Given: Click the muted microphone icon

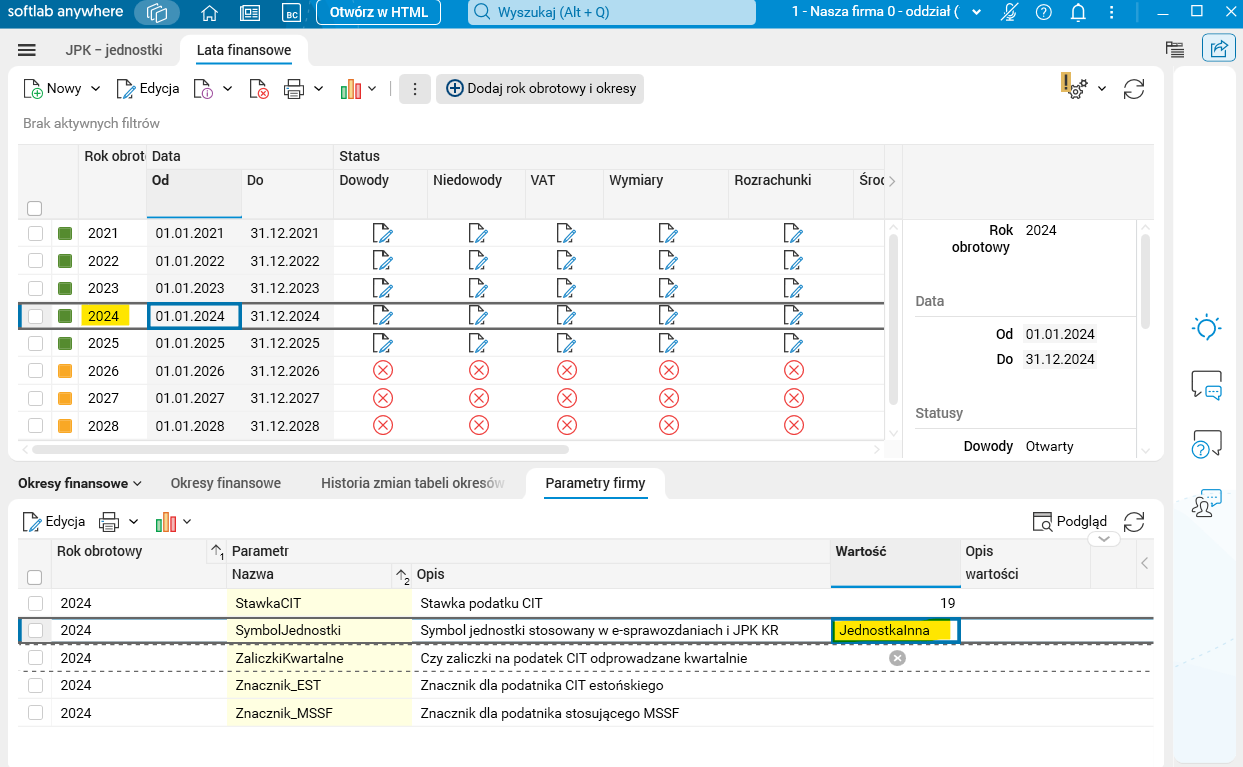Looking at the screenshot, I should click(1010, 13).
